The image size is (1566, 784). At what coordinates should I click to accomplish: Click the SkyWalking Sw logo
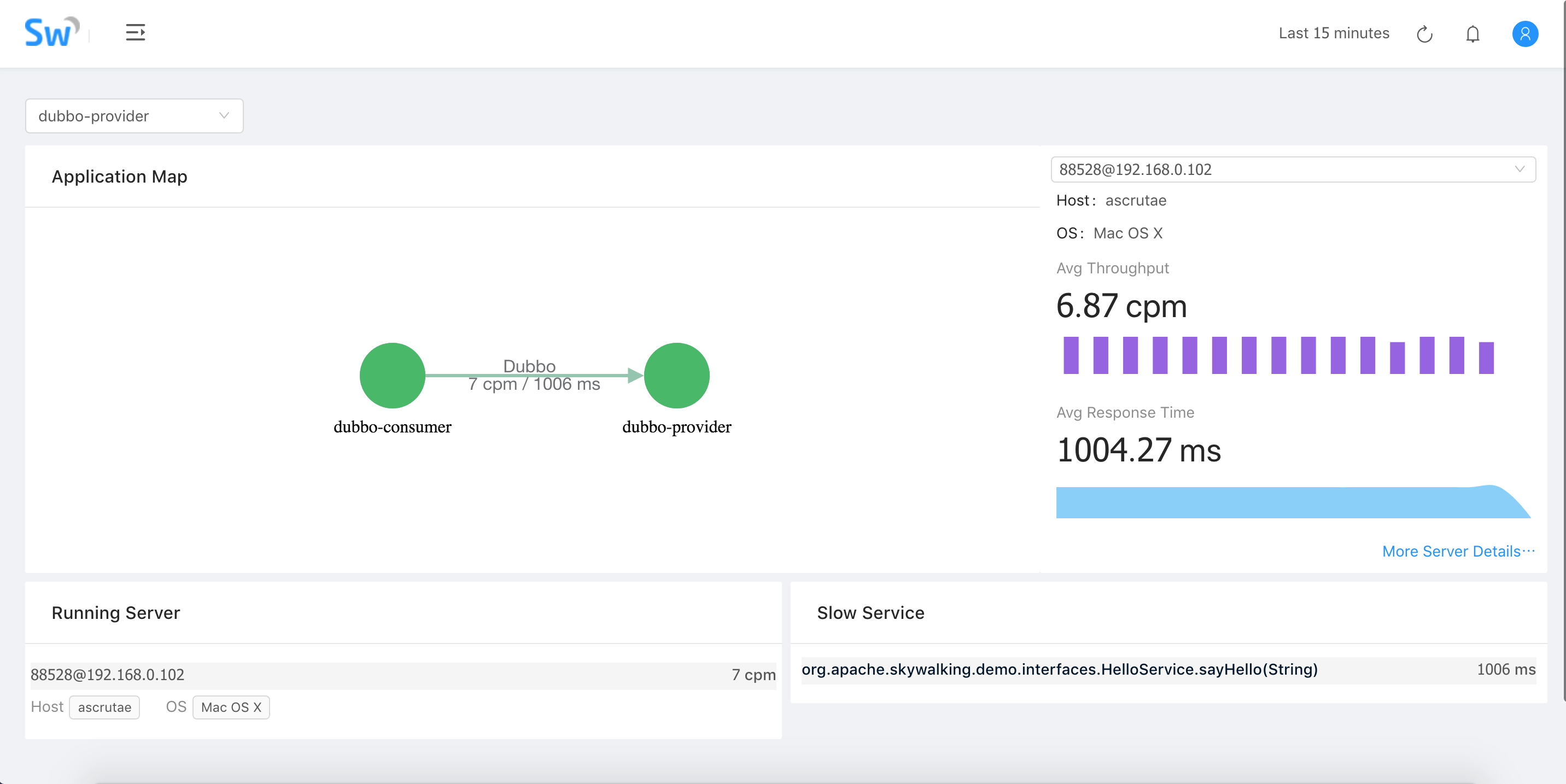pos(51,32)
